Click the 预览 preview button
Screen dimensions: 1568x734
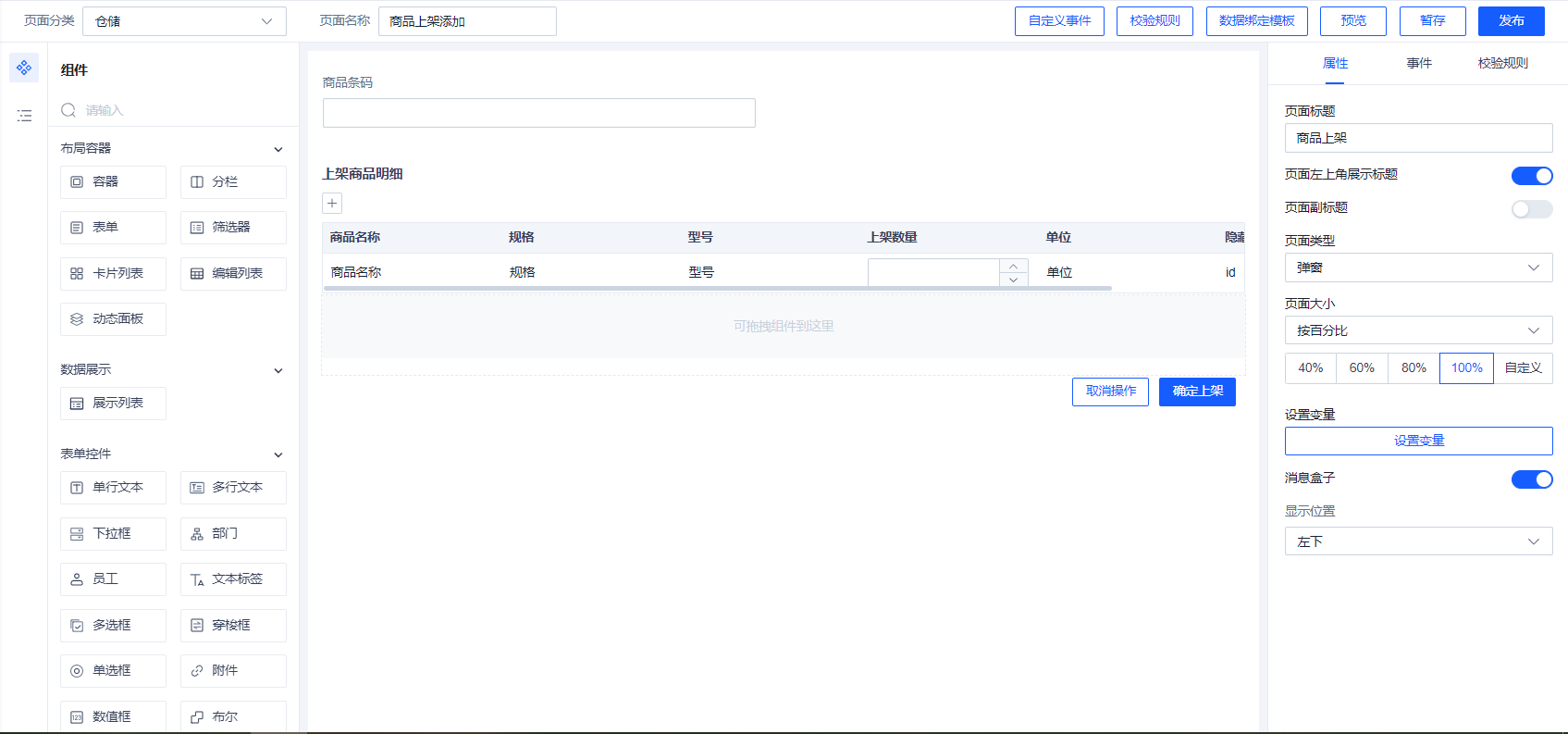1353,21
